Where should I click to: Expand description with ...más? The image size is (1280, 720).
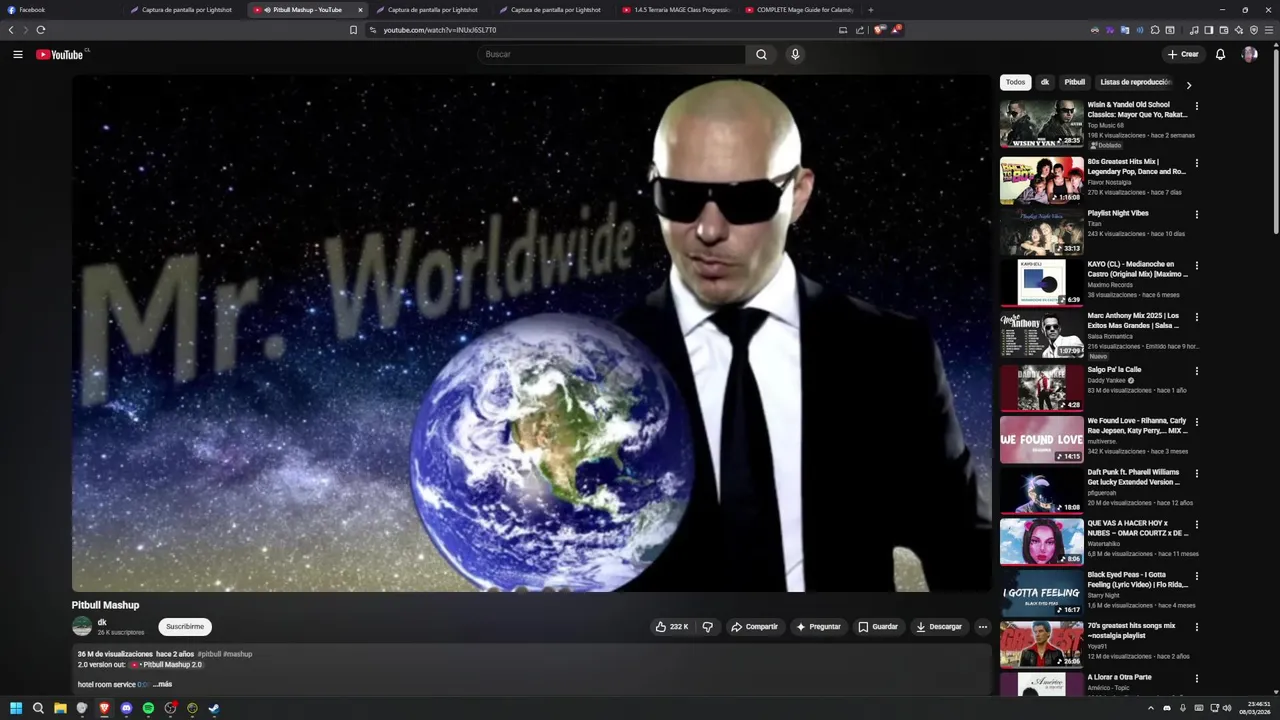[163, 685]
